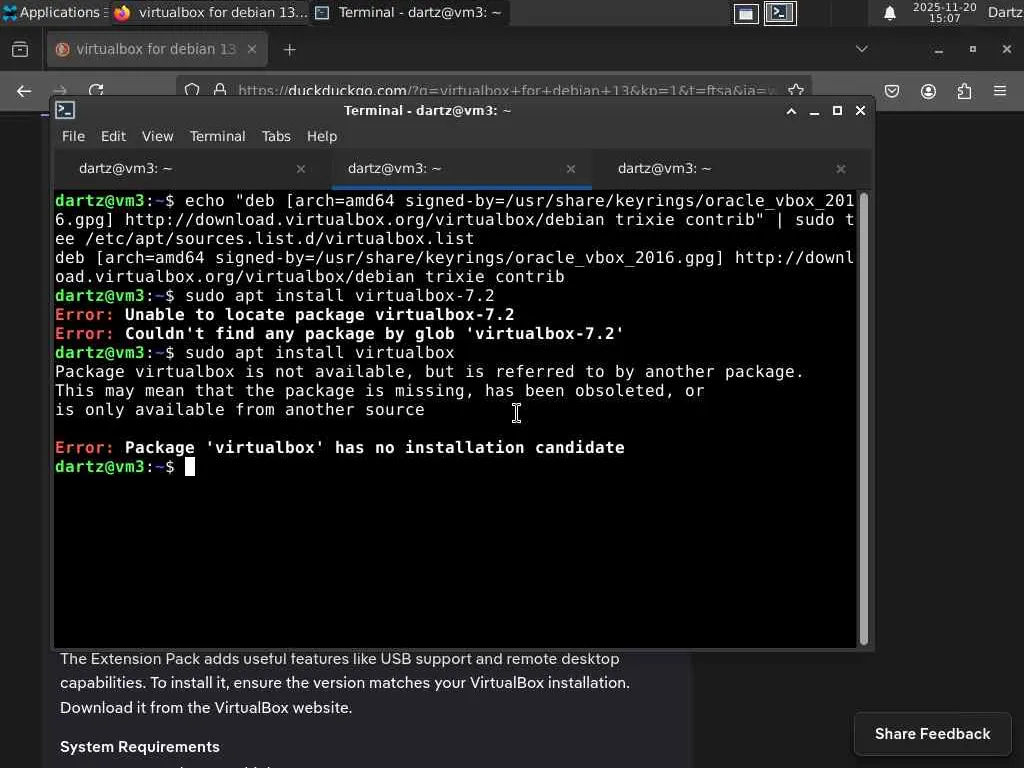1024x768 pixels.
Task: Close the middle terminal tab
Action: coord(571,169)
